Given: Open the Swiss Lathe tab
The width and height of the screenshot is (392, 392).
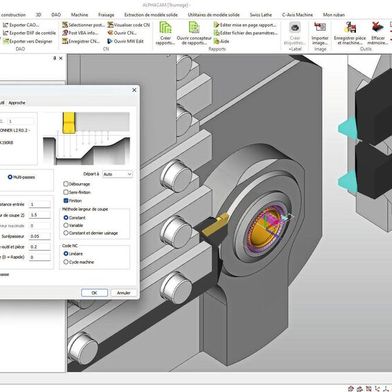Looking at the screenshot, I should [x=261, y=15].
